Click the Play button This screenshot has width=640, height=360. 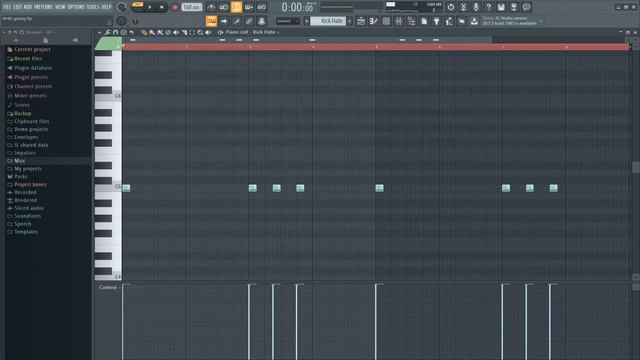pos(150,7)
